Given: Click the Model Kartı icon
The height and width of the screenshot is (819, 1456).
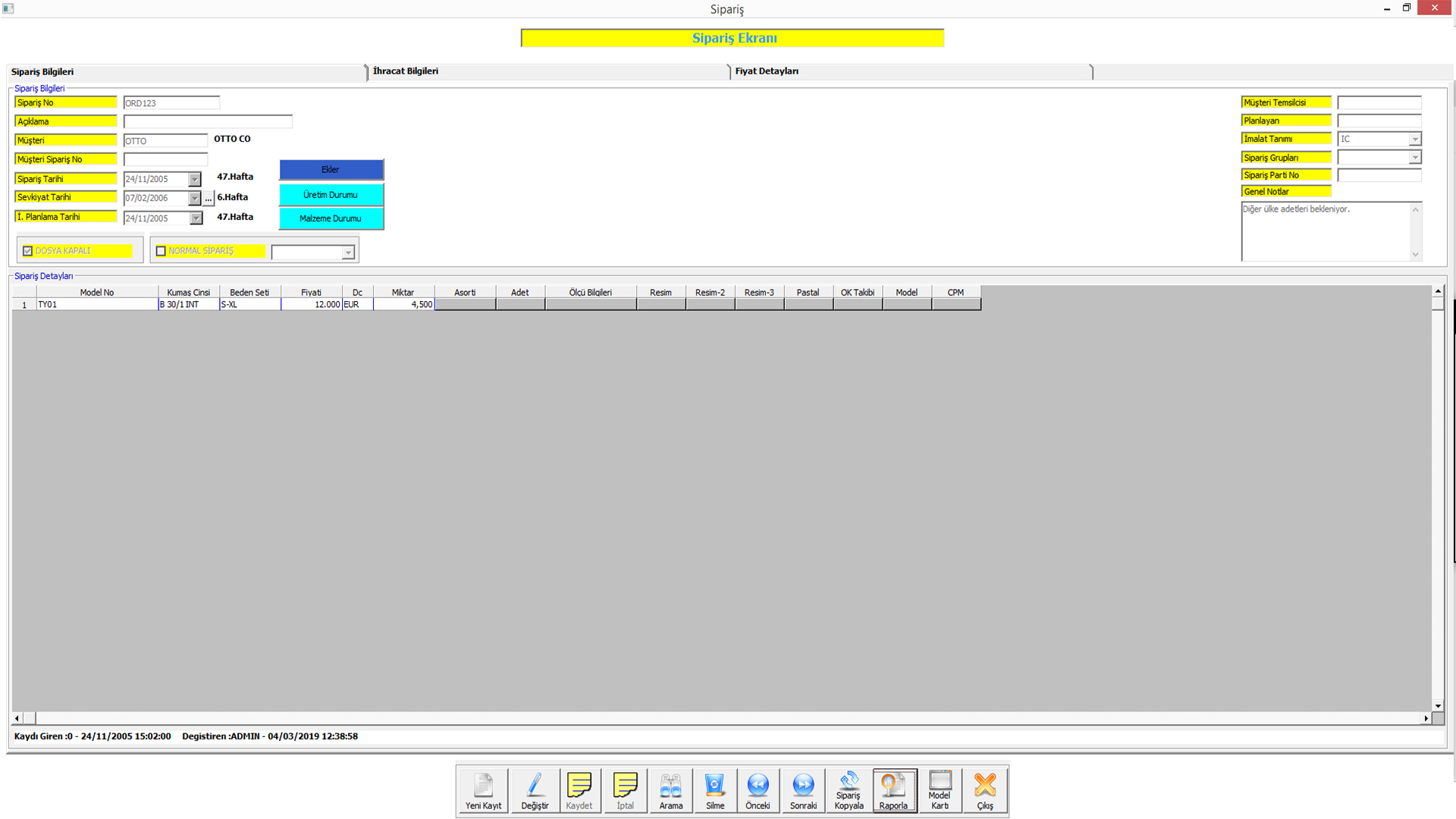Looking at the screenshot, I should [940, 790].
